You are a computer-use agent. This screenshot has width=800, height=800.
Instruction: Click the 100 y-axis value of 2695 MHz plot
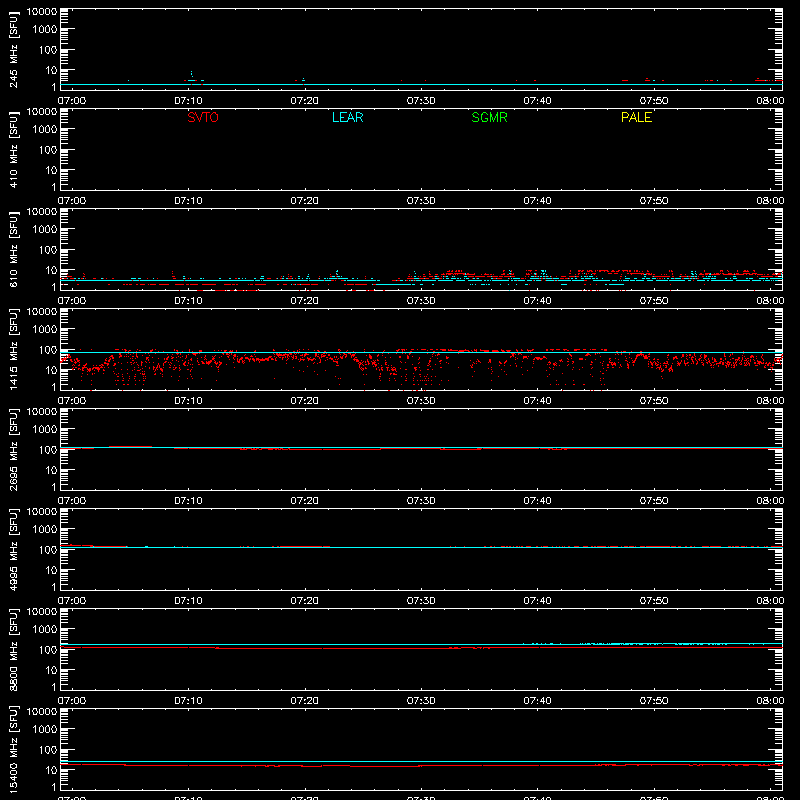(48, 450)
